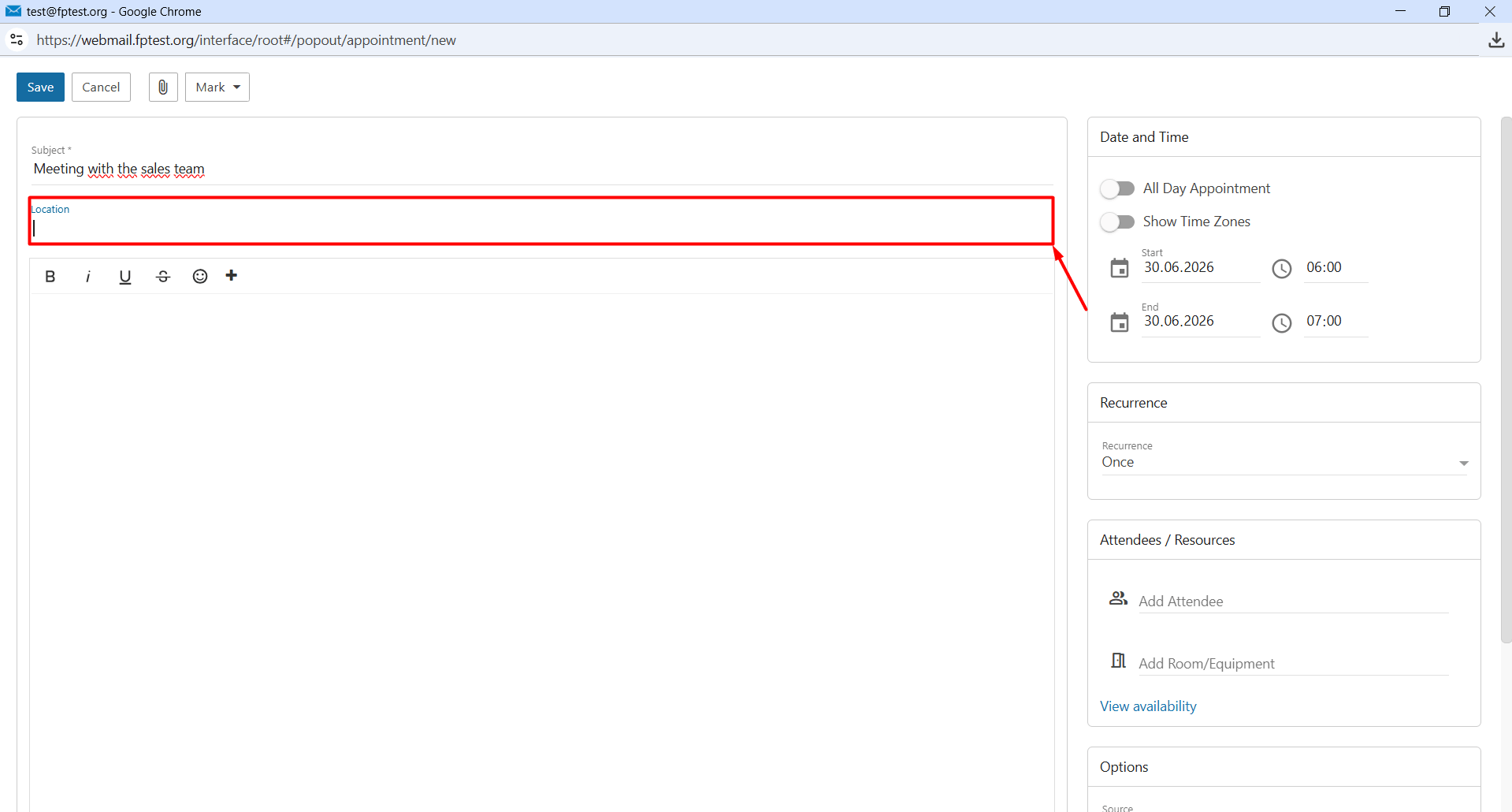
Task: Click the right panel vertical scrollbar
Action: (x=1506, y=380)
